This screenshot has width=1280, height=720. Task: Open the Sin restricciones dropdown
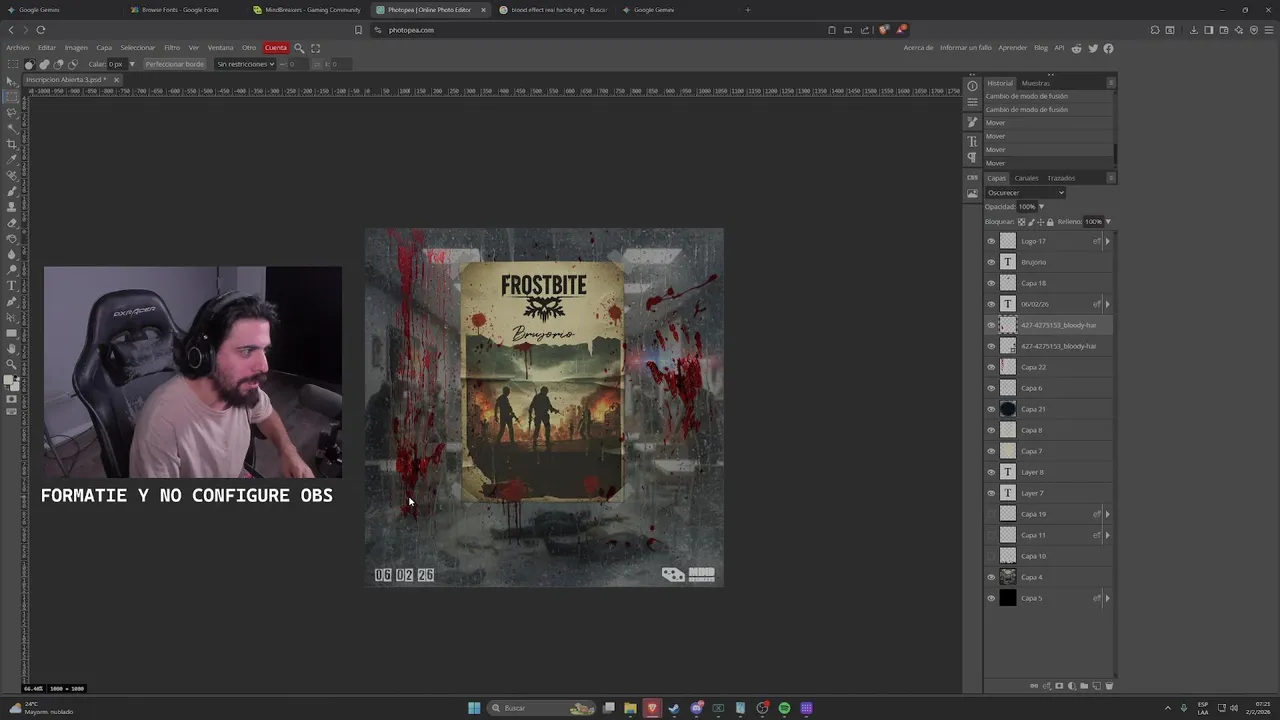coord(245,64)
